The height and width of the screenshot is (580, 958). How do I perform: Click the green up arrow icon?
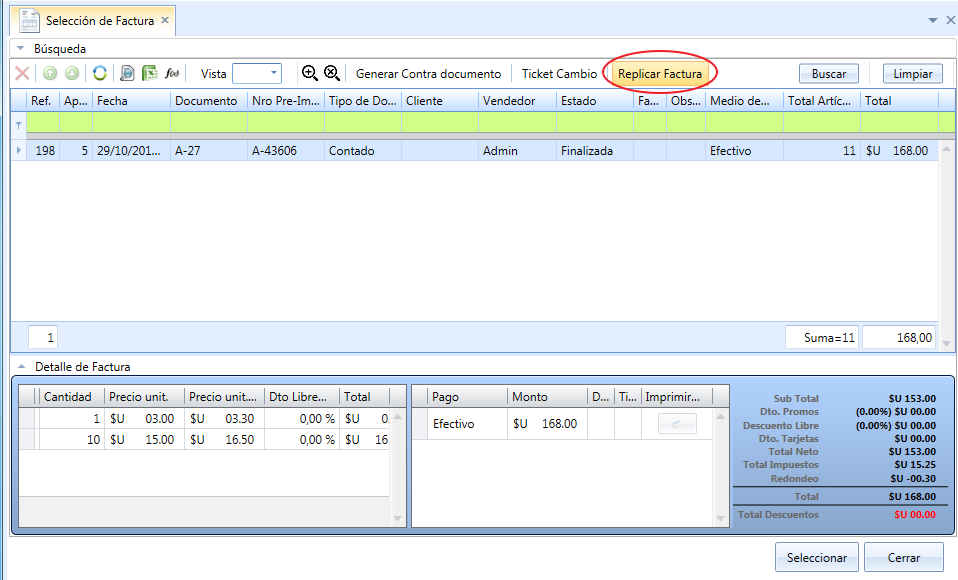pyautogui.click(x=50, y=73)
